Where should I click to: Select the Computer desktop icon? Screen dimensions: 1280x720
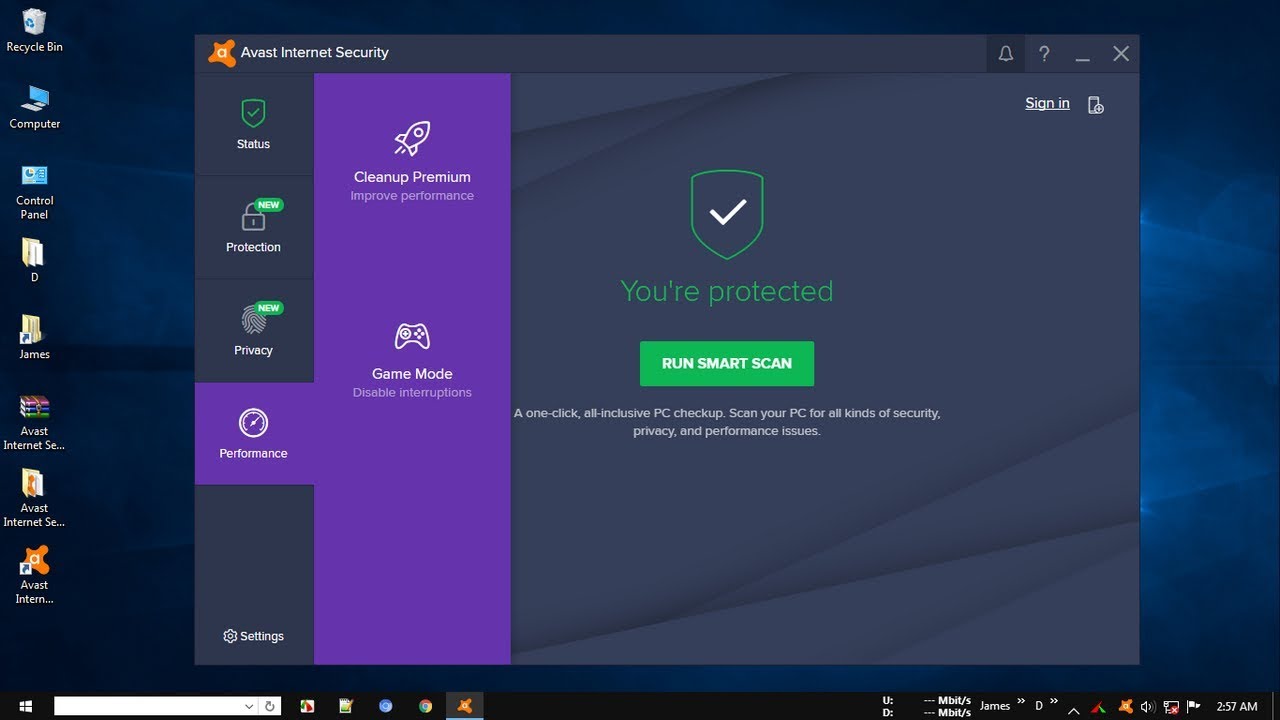(x=34, y=107)
